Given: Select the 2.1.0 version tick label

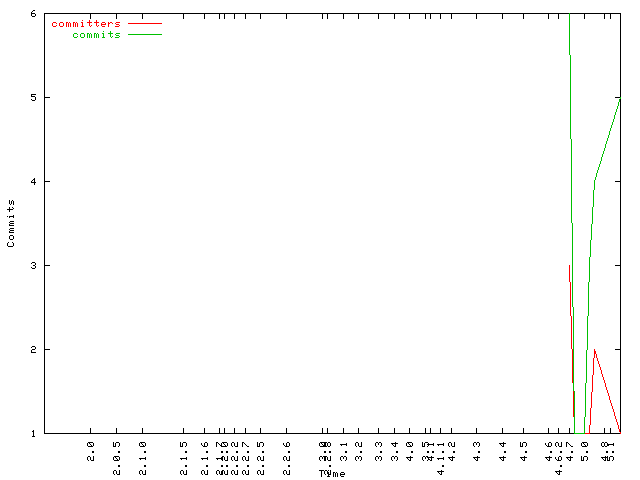Looking at the screenshot, I should [143, 450].
